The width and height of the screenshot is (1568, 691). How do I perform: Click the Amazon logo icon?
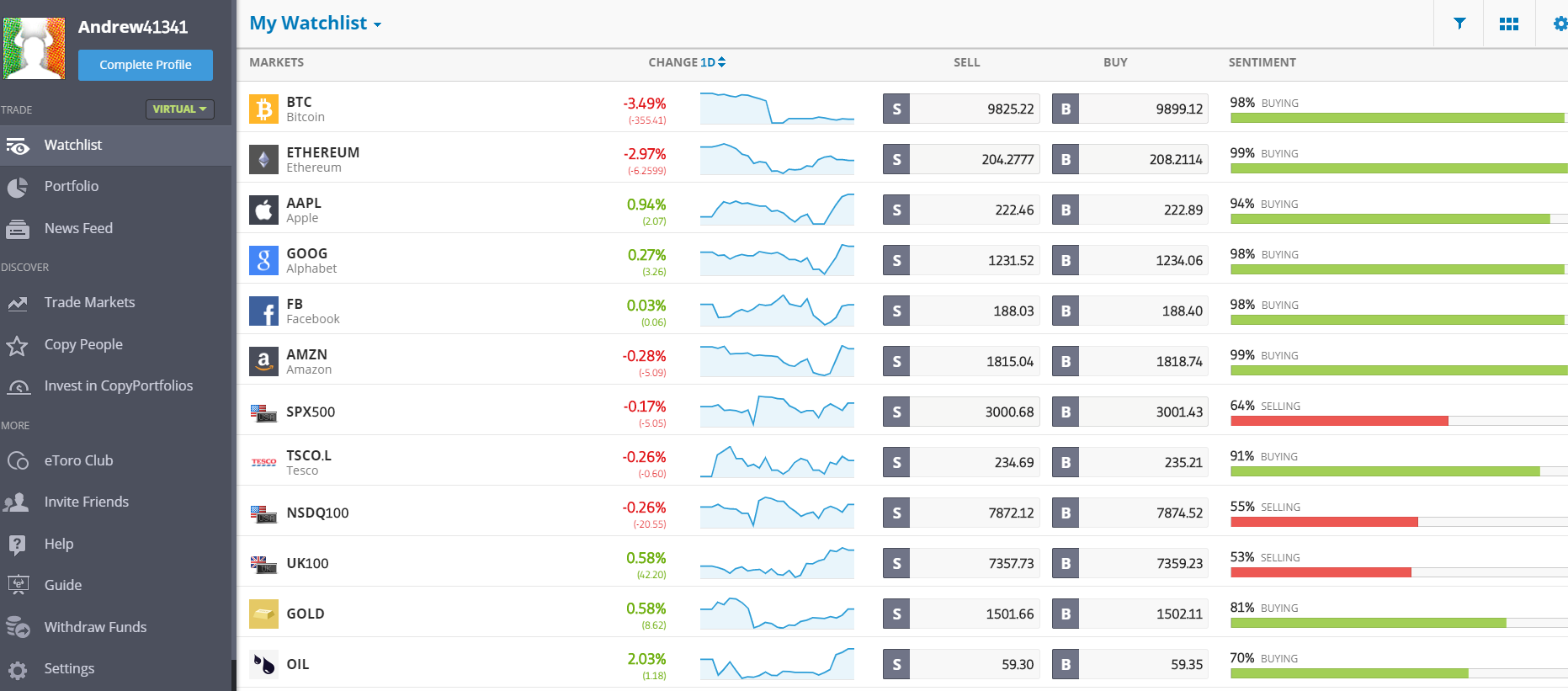coord(263,361)
